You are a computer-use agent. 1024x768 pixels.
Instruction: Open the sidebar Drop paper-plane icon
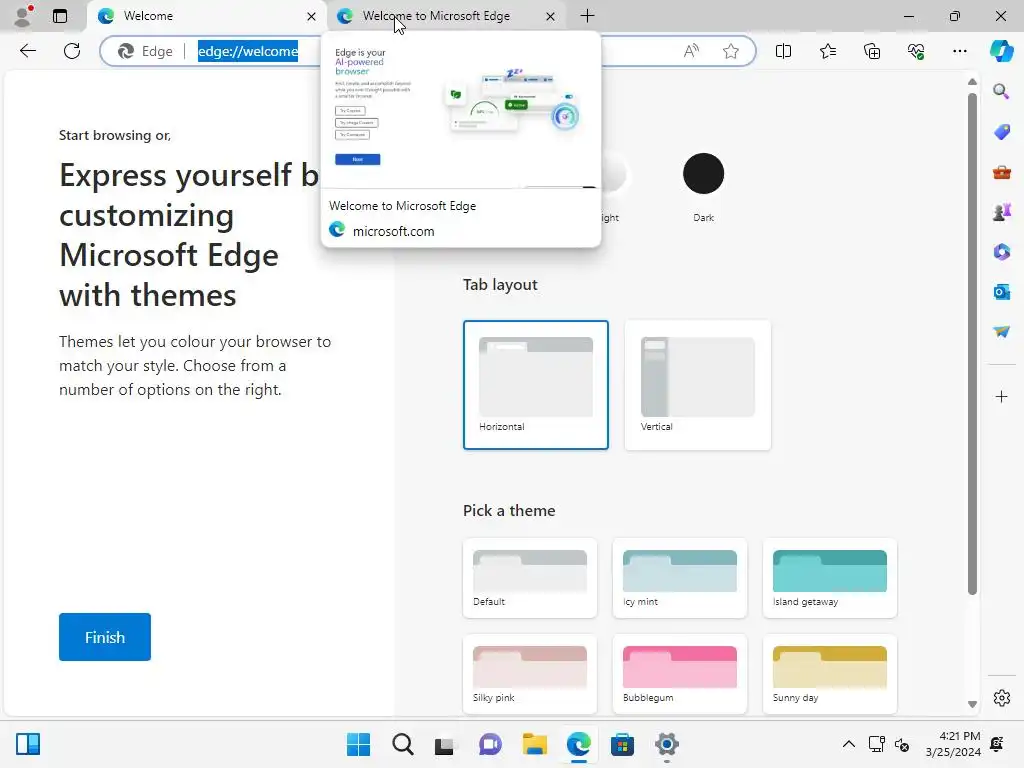point(1001,332)
